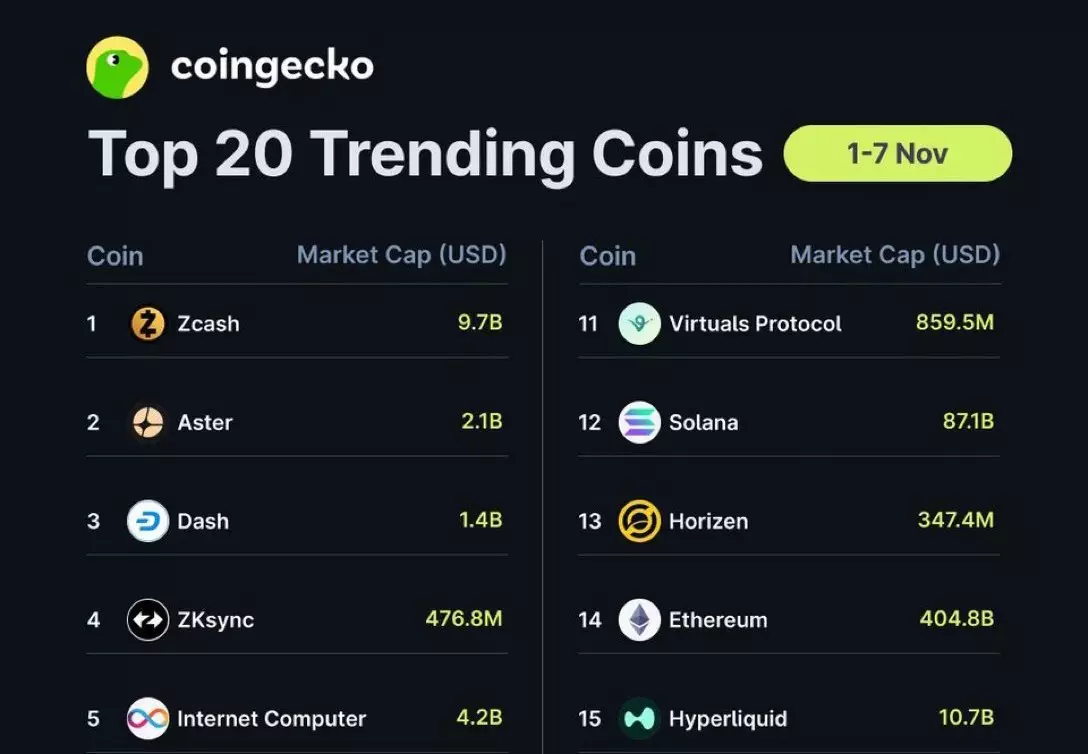This screenshot has width=1088, height=754.
Task: Select the 1-7 Nov date badge
Action: coord(897,153)
